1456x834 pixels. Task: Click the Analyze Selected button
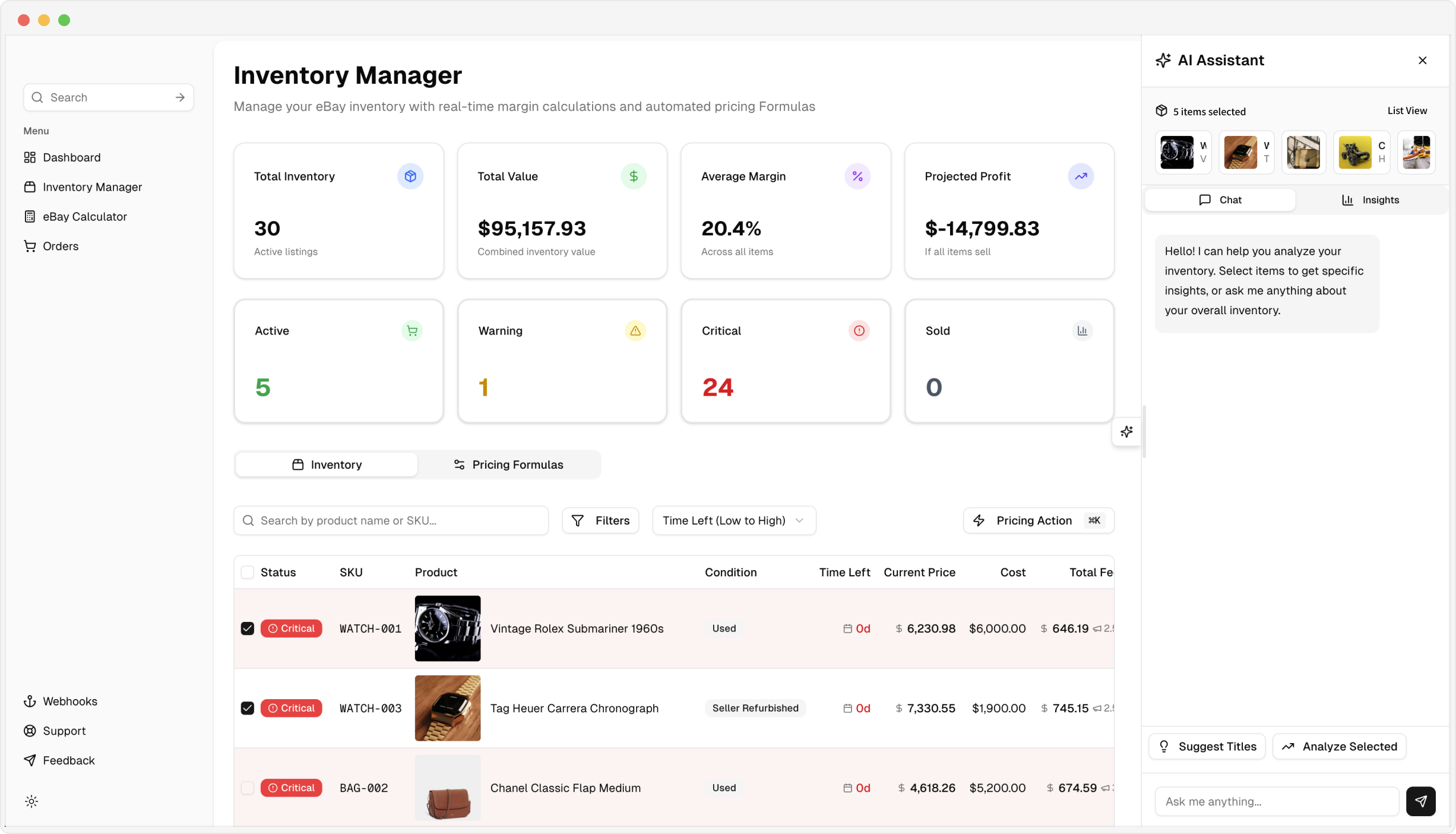tap(1339, 747)
